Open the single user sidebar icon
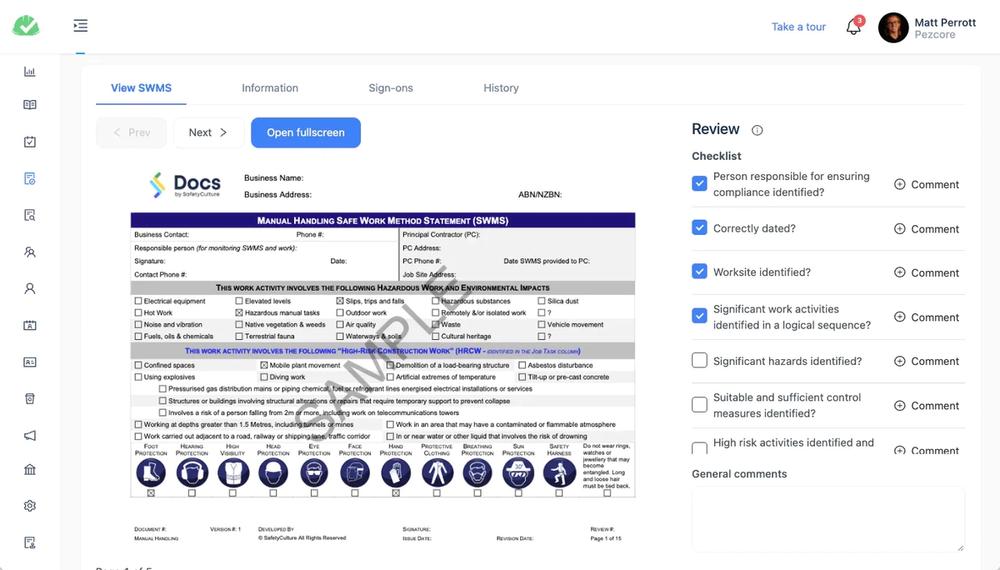1000x570 pixels. (x=29, y=288)
